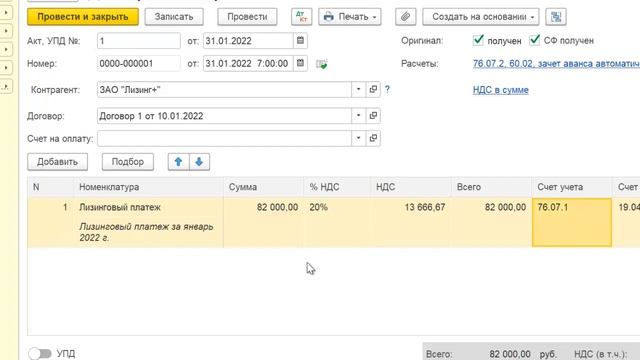The image size is (640, 360).
Task: Open the Договор record with open icon
Action: coord(373,116)
